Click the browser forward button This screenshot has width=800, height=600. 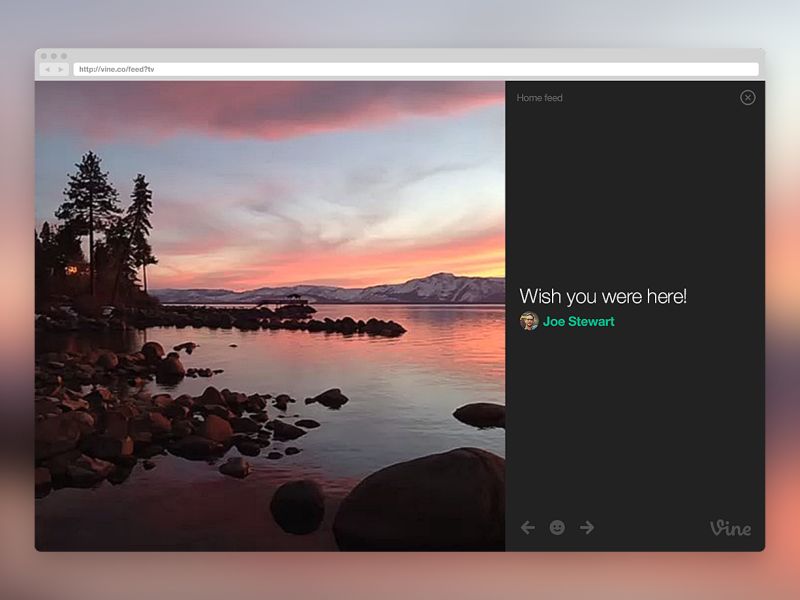[x=61, y=69]
